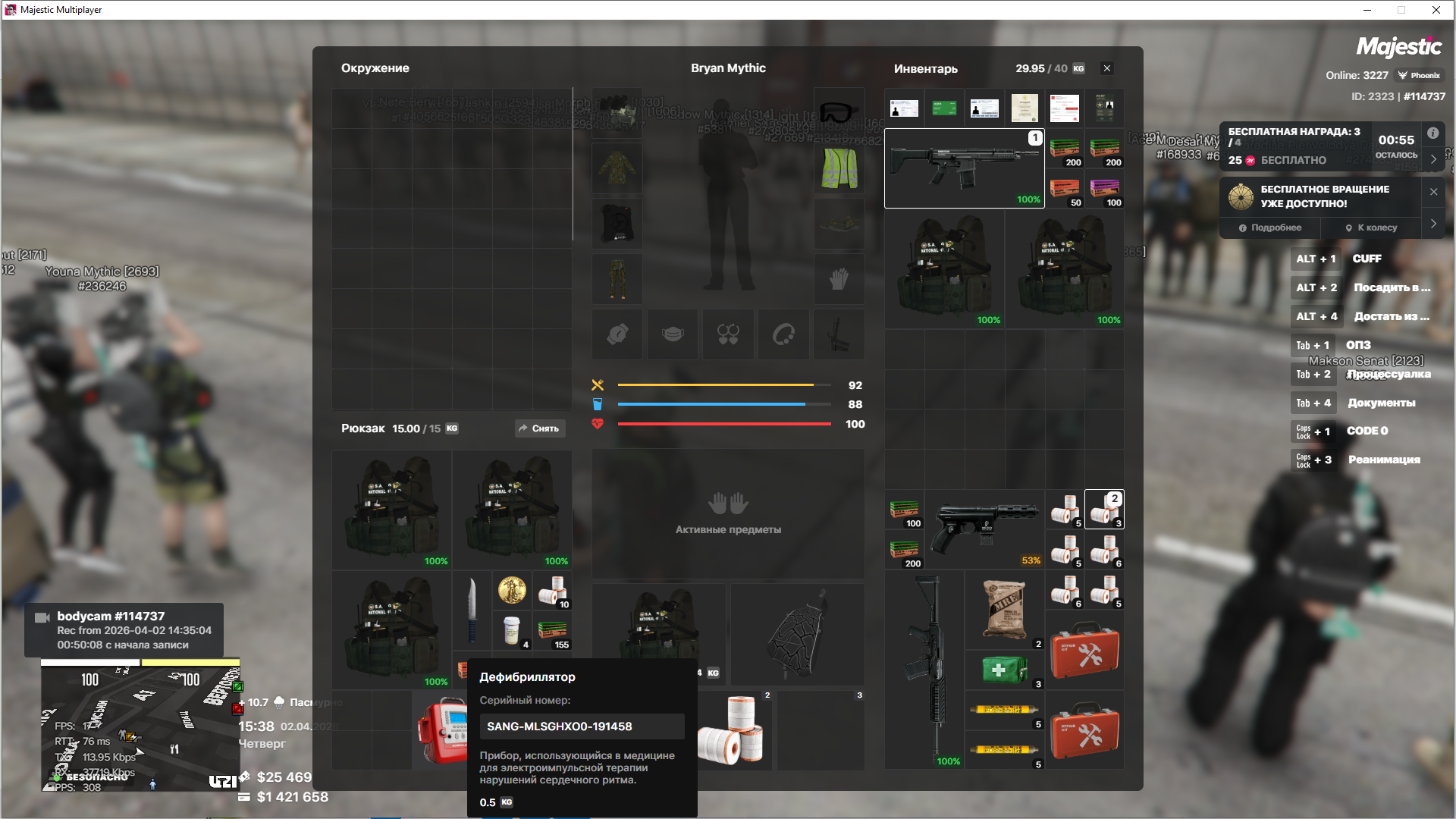Screen dimensions: 1456x819
Task: Click the empty gloves equipment slot
Action: [x=839, y=279]
